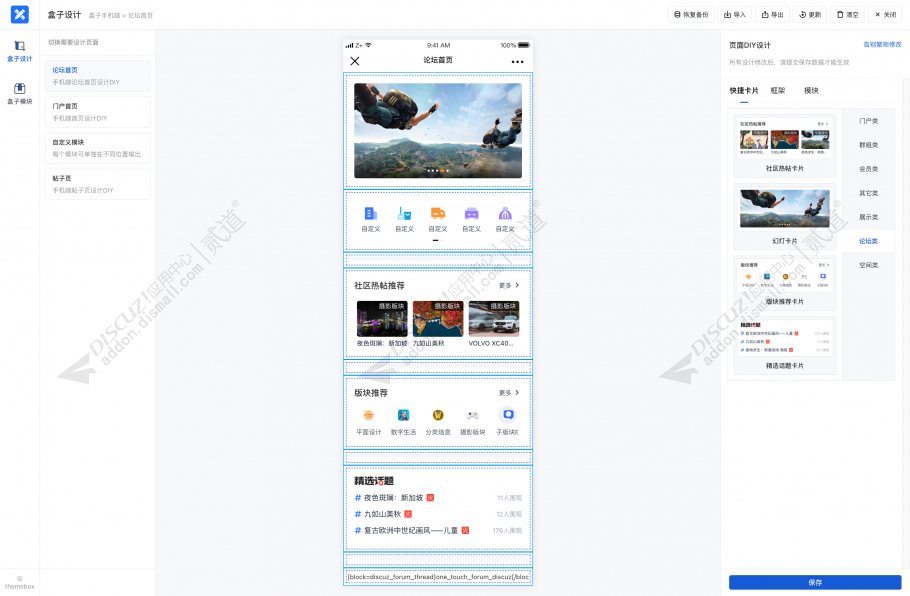Click the 关闭 close button

pyautogui.click(x=885, y=15)
